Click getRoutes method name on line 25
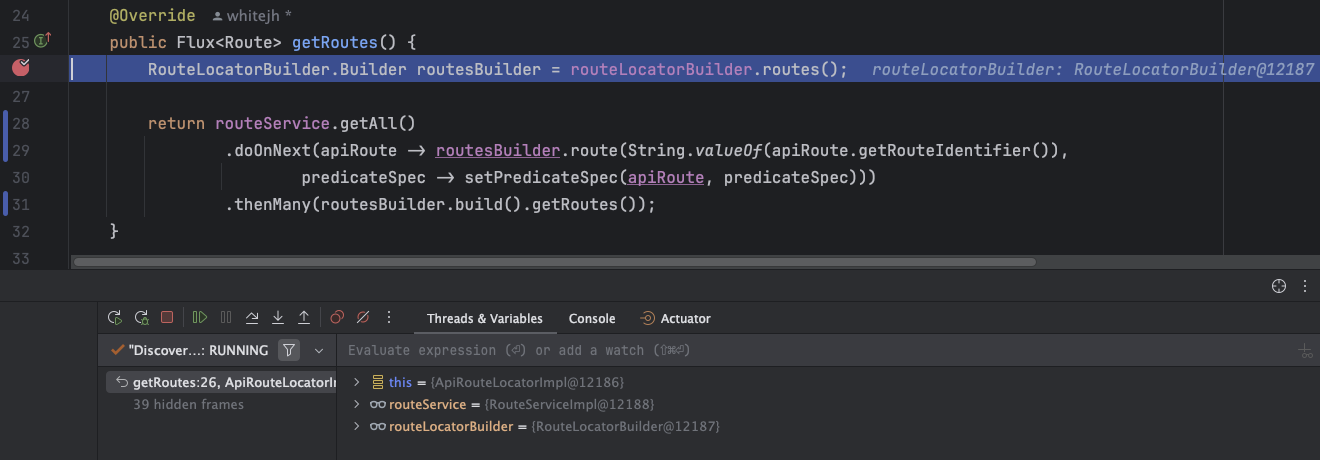1320x460 pixels. (x=335, y=43)
